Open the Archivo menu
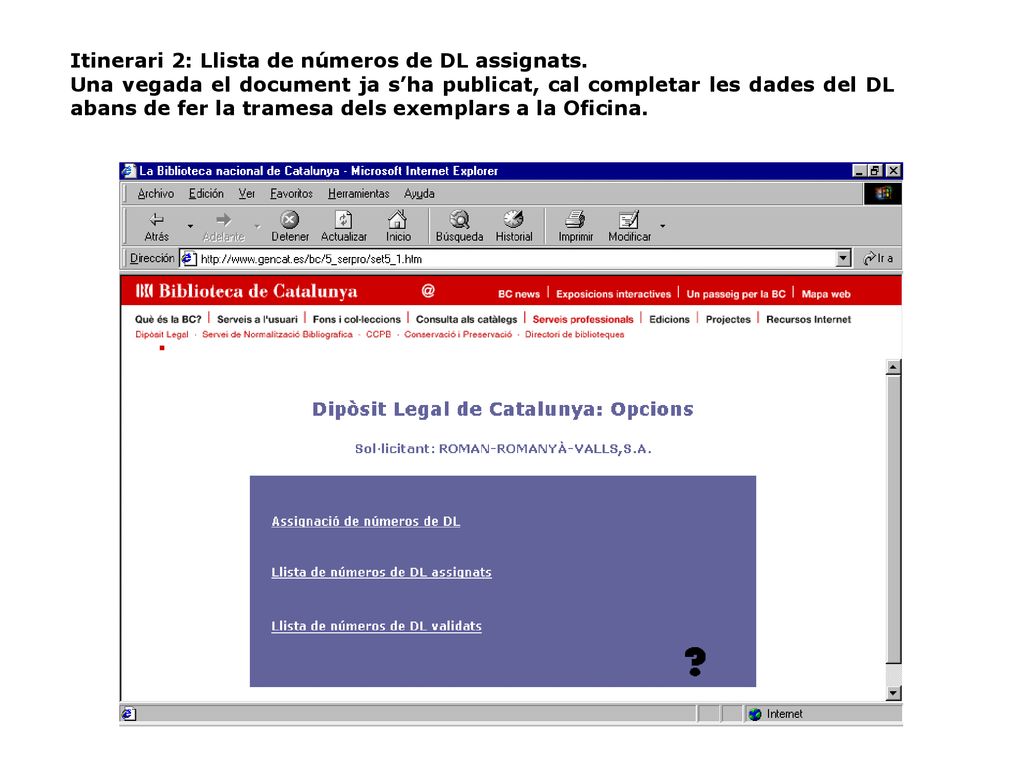The height and width of the screenshot is (768, 1024). pos(155,193)
